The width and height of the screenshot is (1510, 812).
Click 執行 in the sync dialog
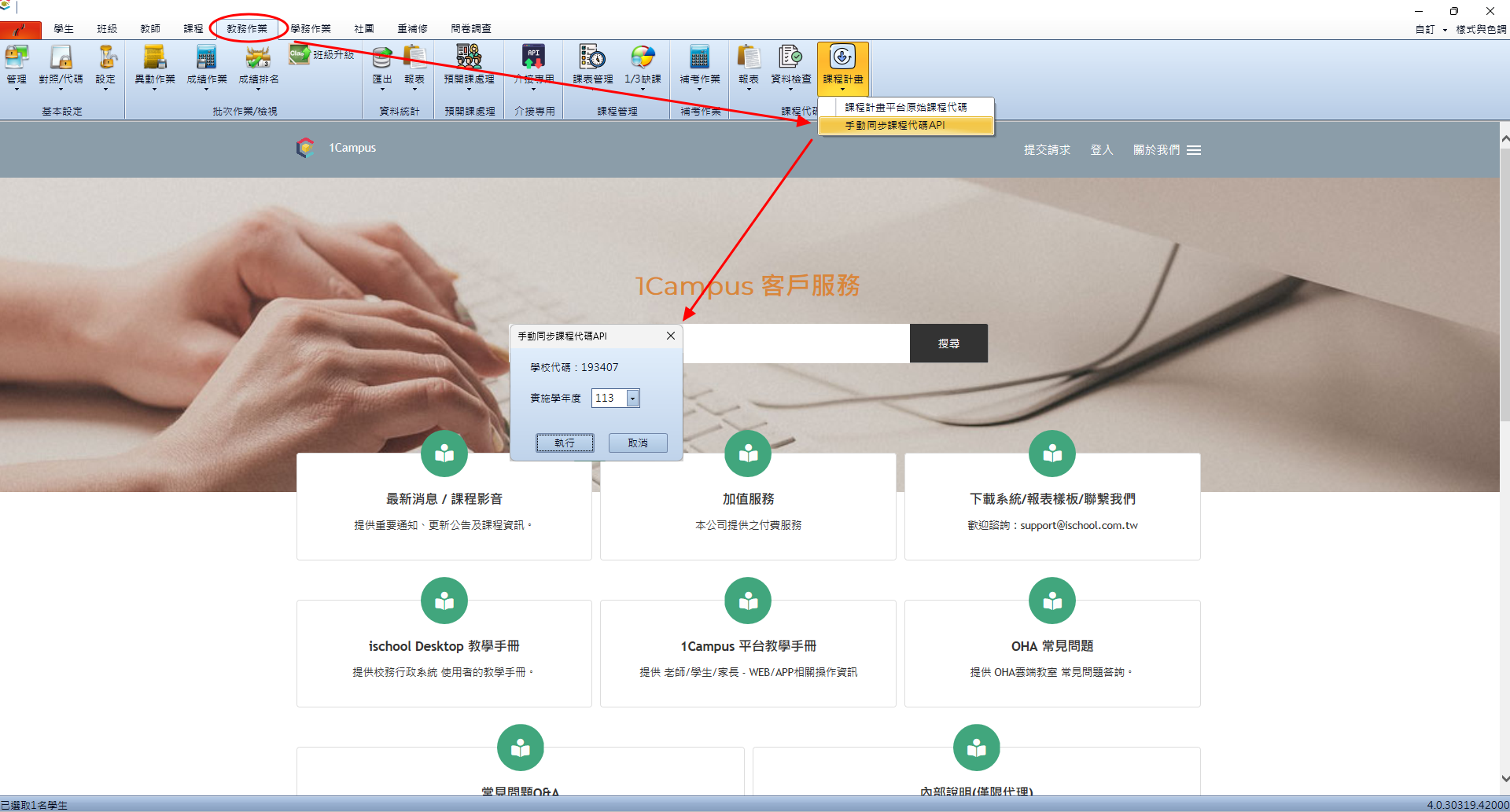(565, 443)
